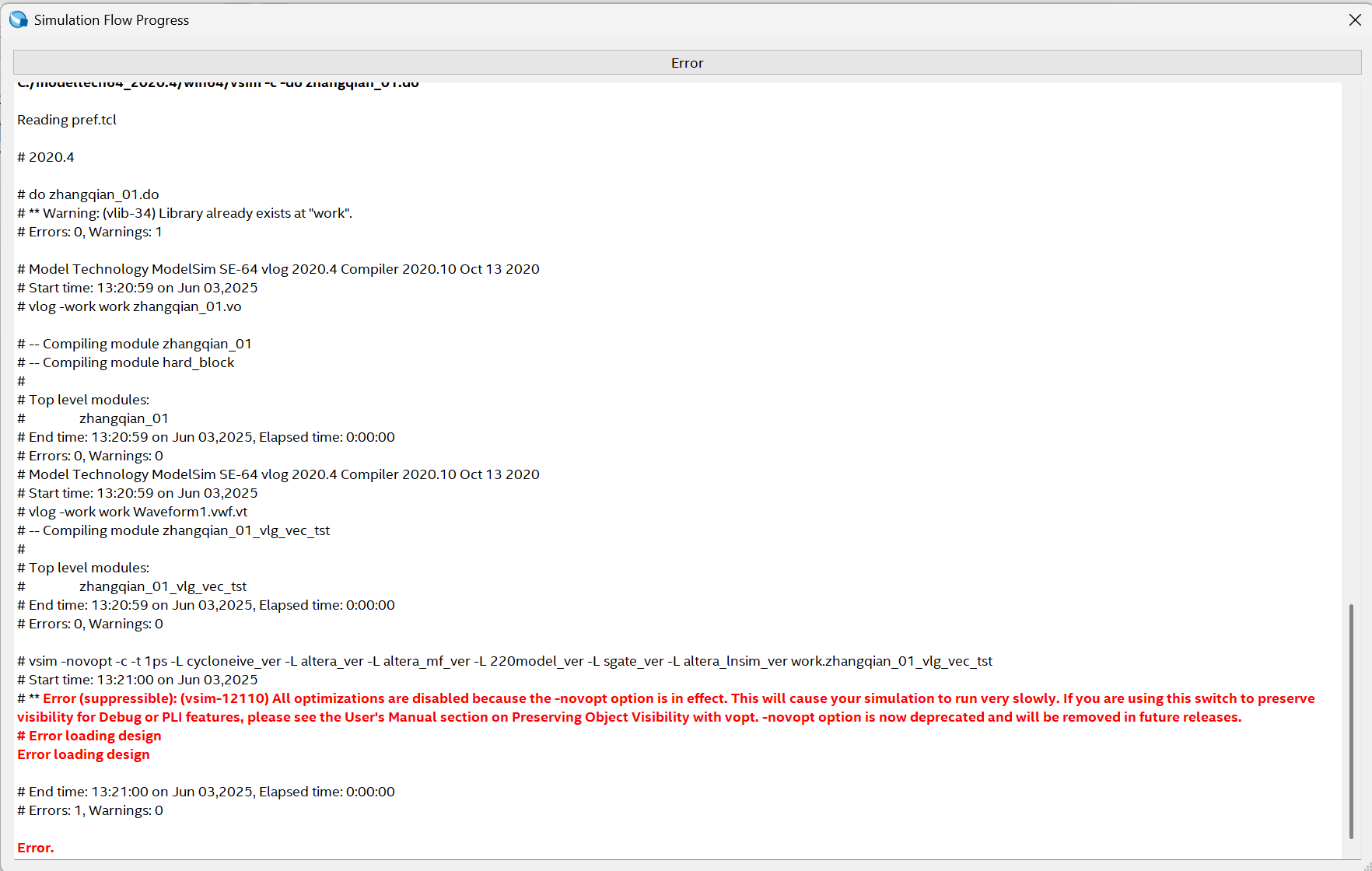Screen dimensions: 1372x871
Task: Click 'vlog -work work Waveform1.vwf.vt' line
Action: tap(132, 512)
